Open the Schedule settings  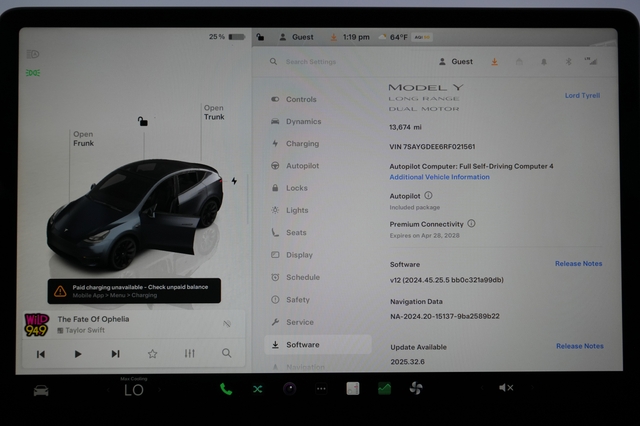point(303,277)
